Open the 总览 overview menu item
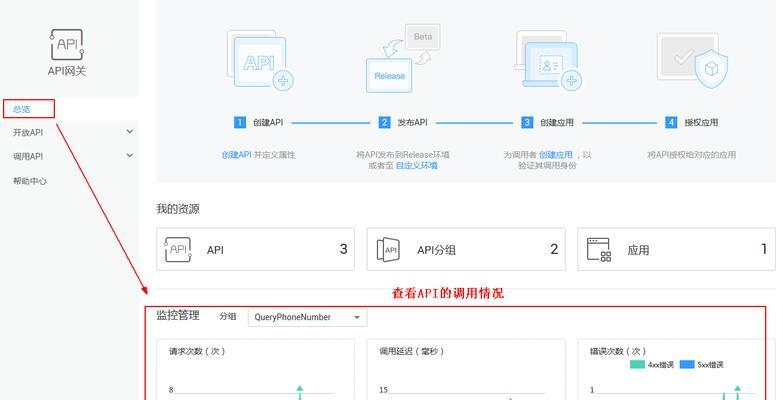The width and height of the screenshot is (783, 400). 21,109
